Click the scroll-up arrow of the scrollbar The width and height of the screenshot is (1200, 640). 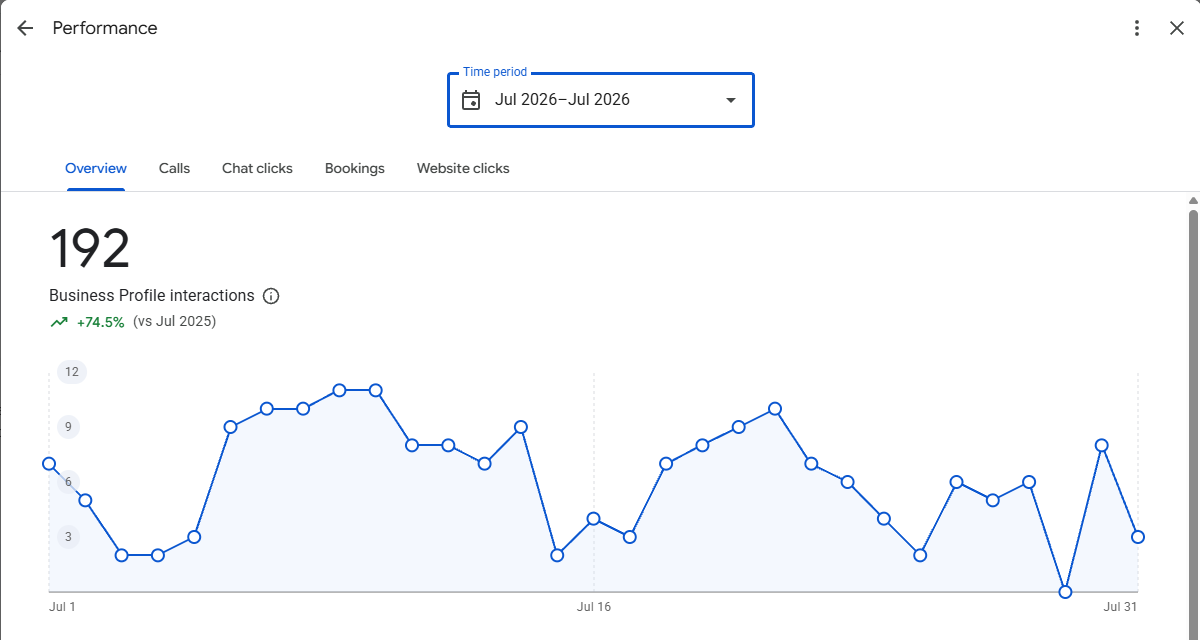1193,200
